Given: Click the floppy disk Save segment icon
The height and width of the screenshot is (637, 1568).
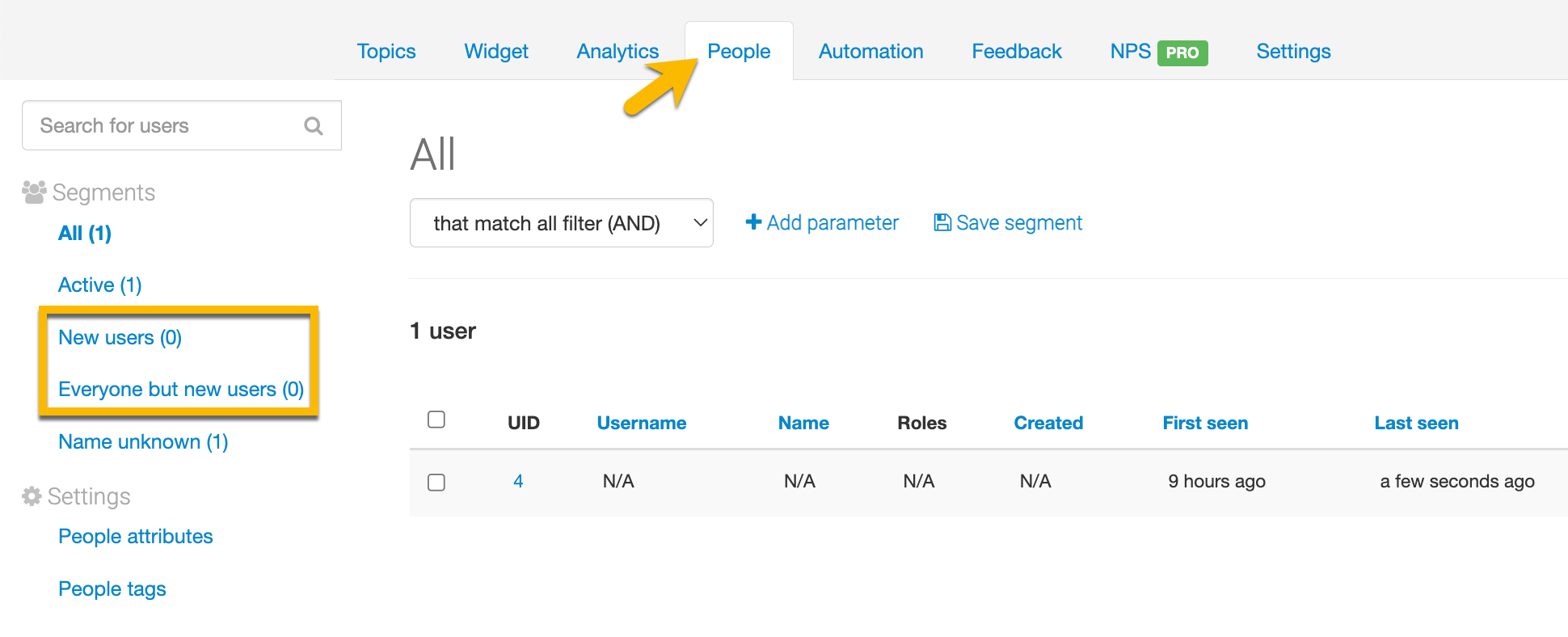Looking at the screenshot, I should point(942,222).
